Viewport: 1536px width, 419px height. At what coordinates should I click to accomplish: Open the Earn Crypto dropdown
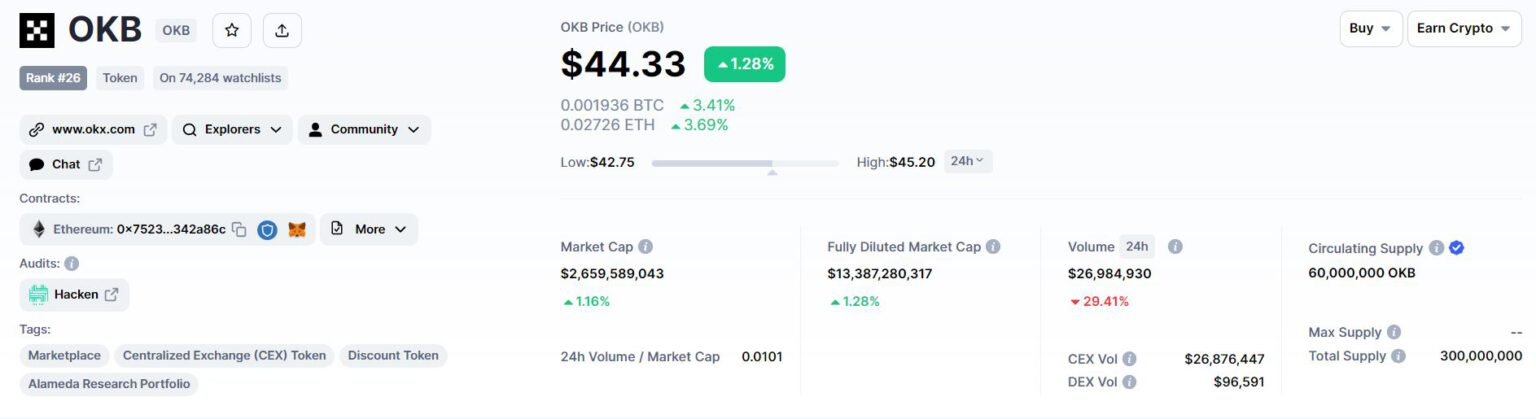tap(1463, 29)
